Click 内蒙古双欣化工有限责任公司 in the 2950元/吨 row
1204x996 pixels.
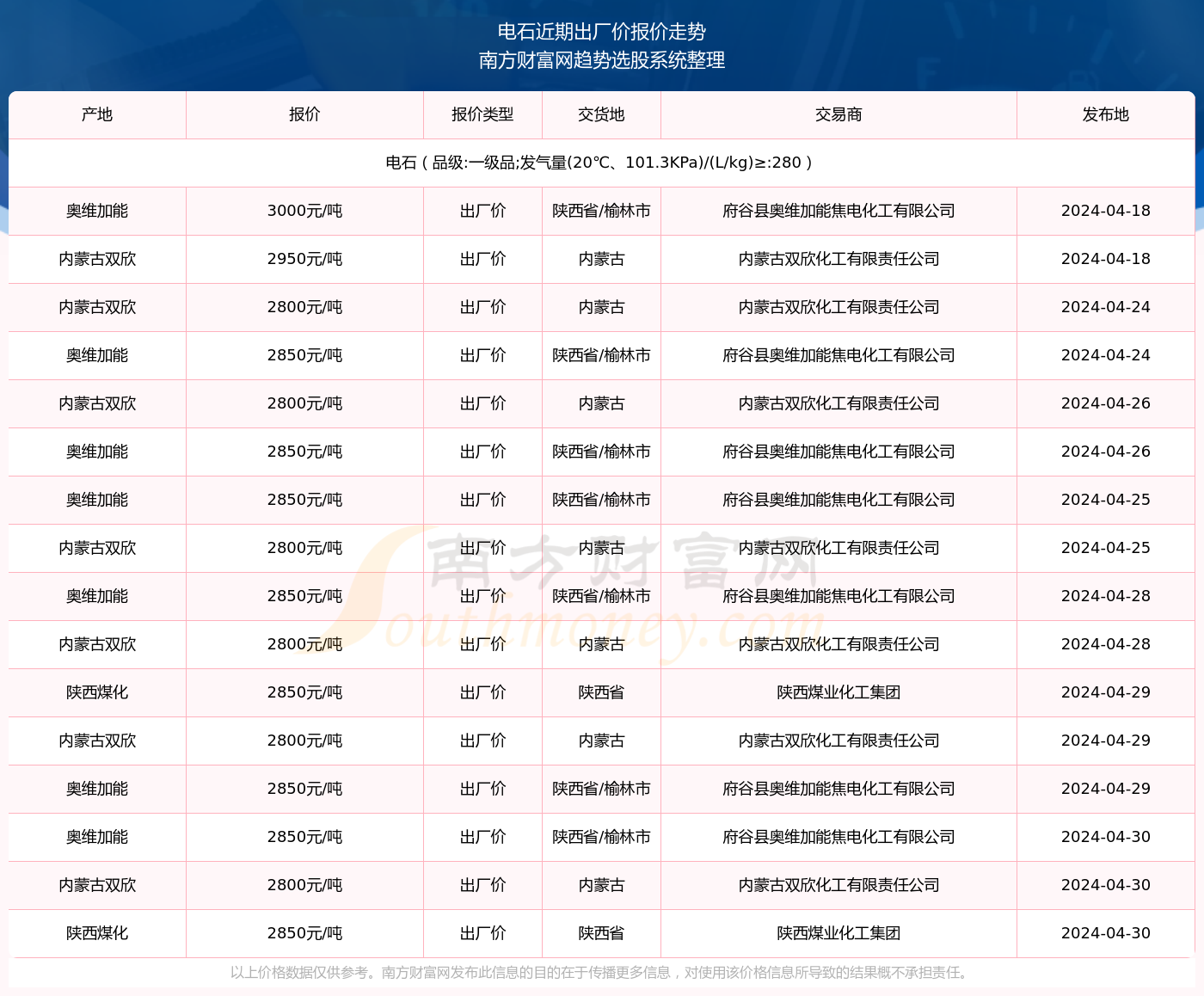click(838, 259)
